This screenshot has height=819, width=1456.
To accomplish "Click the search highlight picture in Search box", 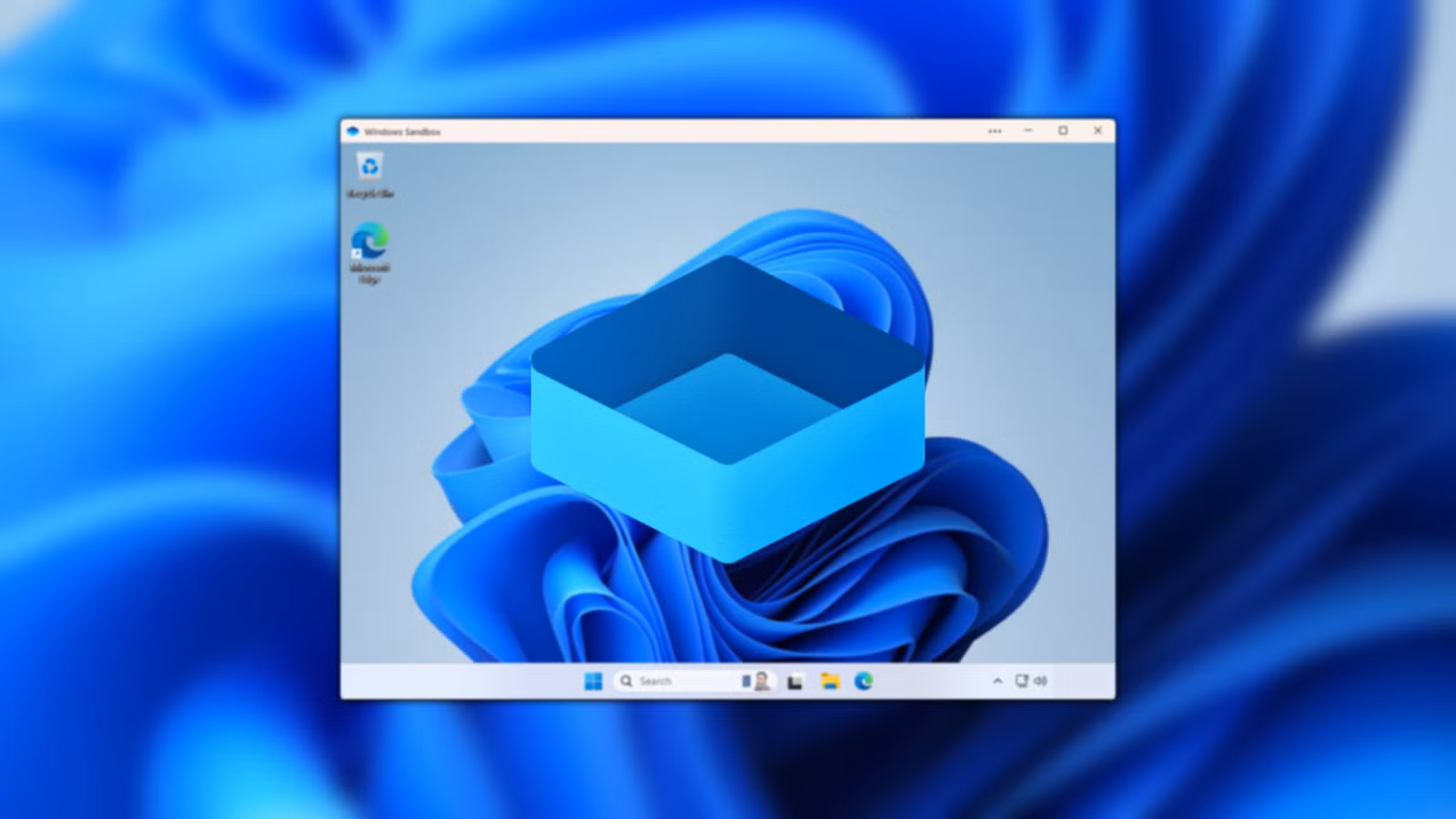I will point(758,681).
